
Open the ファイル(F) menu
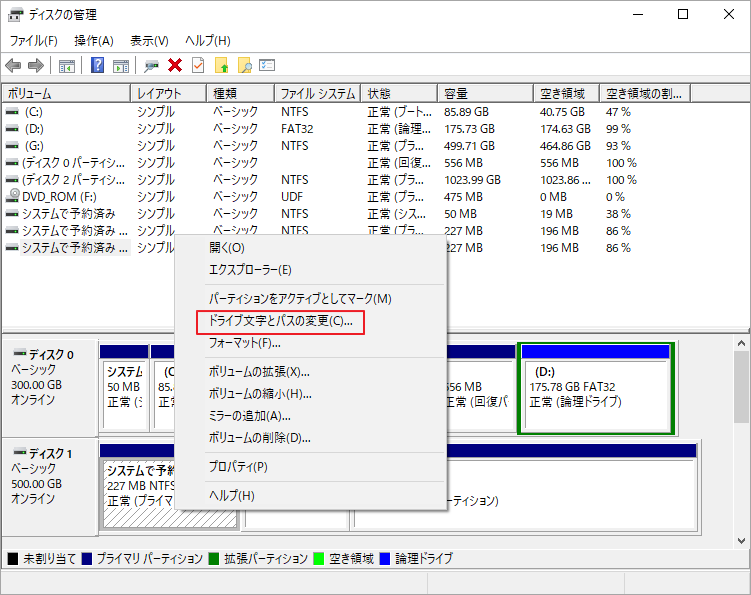[34, 41]
